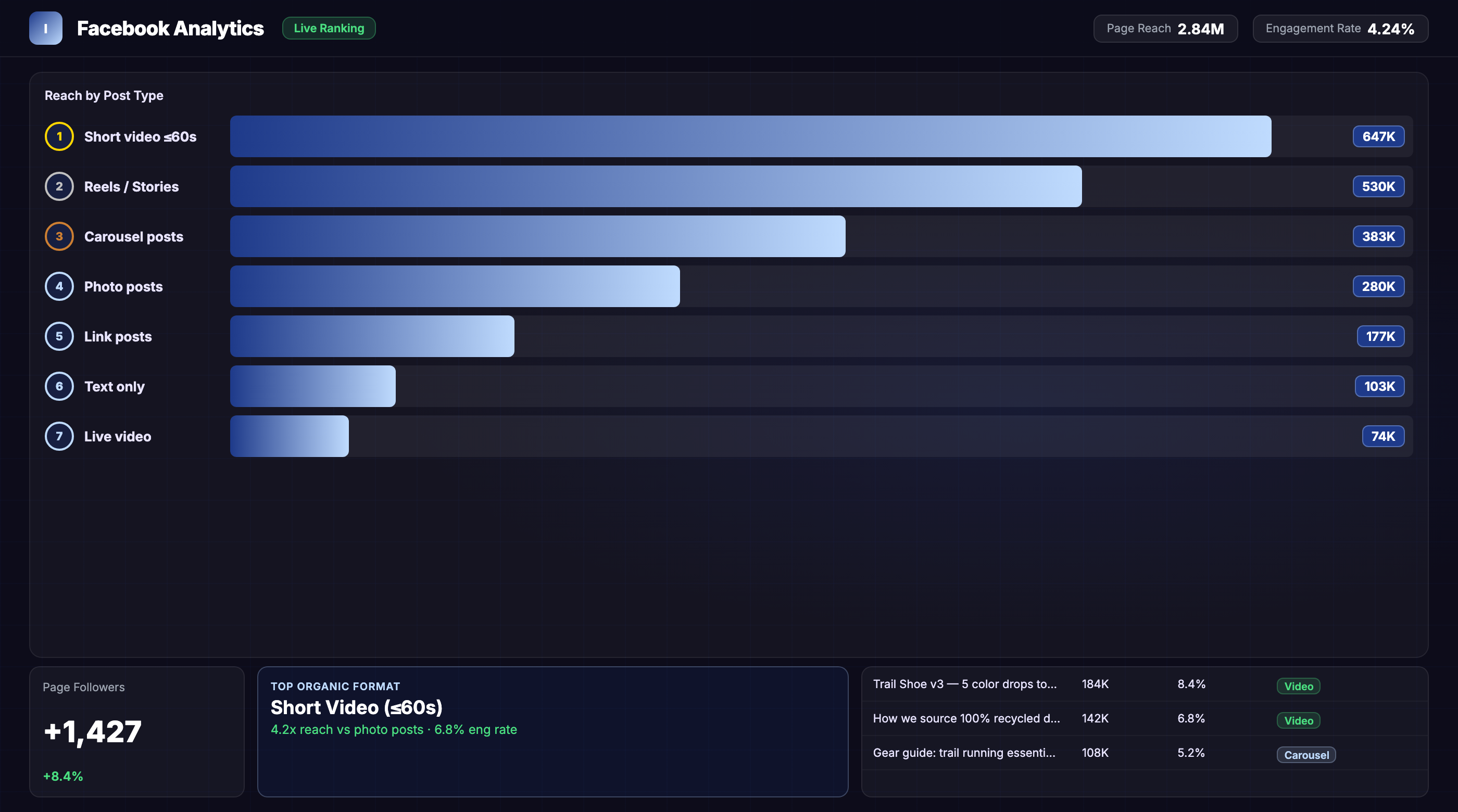Click the TOP ORGANIC FORMAT label
This screenshot has width=1458, height=812.
[335, 687]
